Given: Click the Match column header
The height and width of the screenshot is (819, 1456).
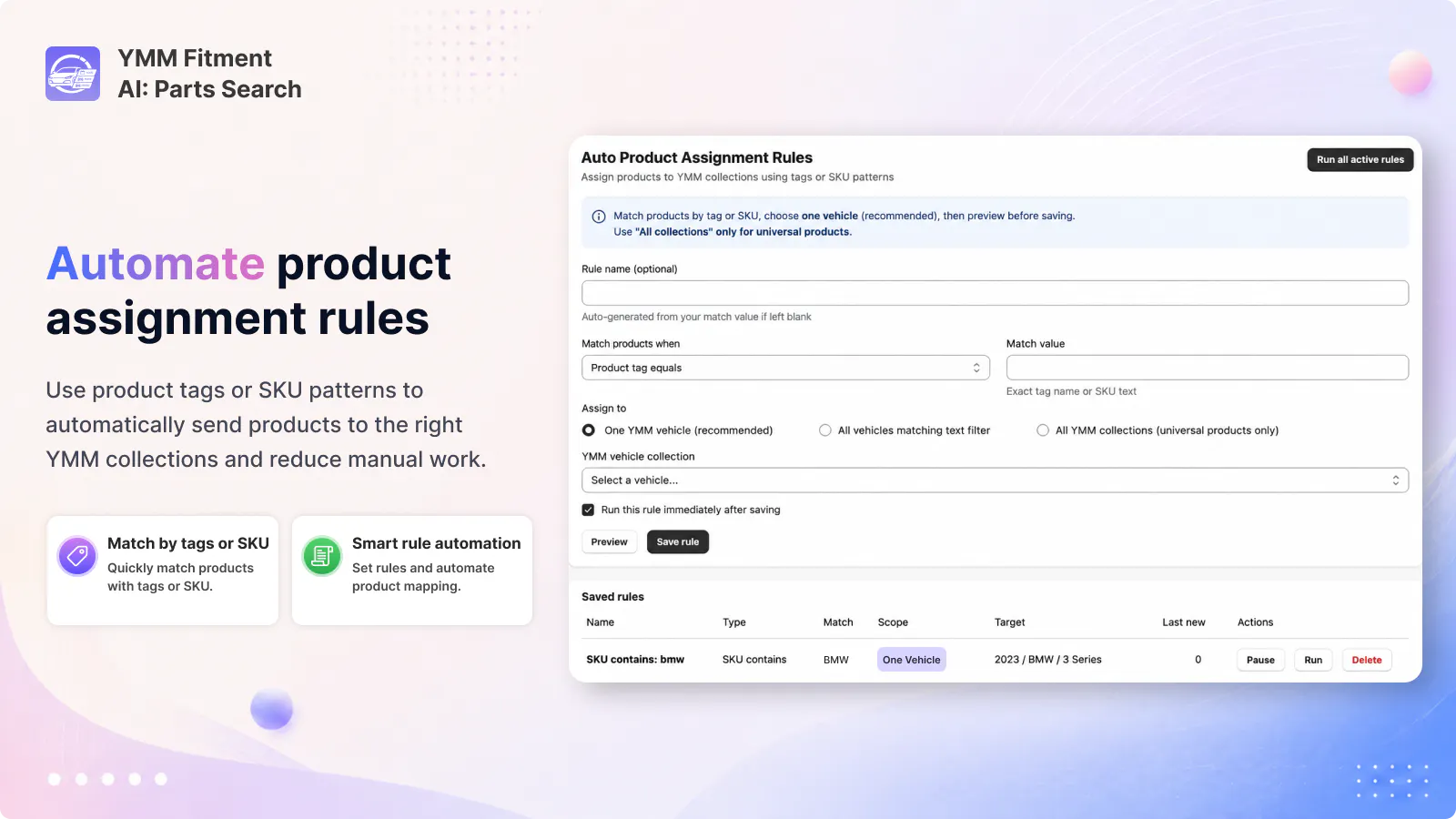Looking at the screenshot, I should pyautogui.click(x=838, y=622).
